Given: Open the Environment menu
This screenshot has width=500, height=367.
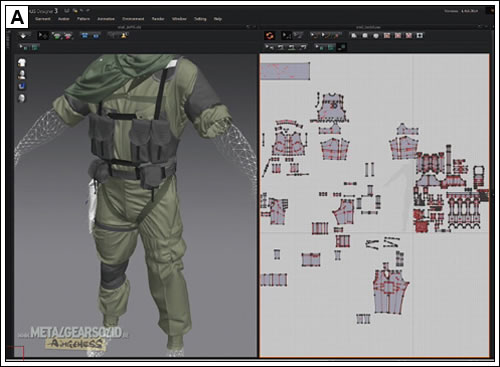Looking at the screenshot, I should point(133,19).
